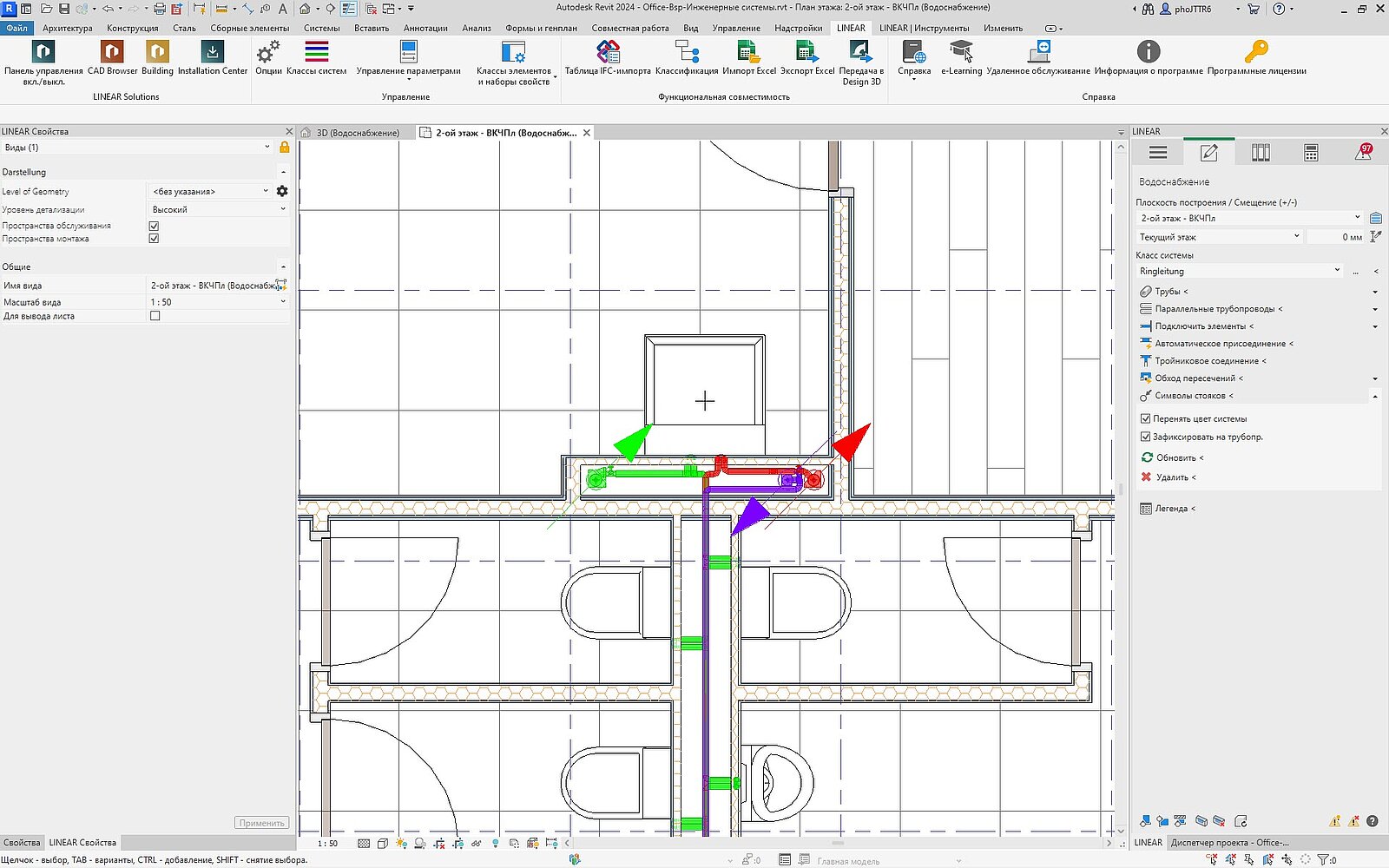This screenshot has width=1389, height=868.
Task: Click the offset value field 0 мм
Action: 1335,236
